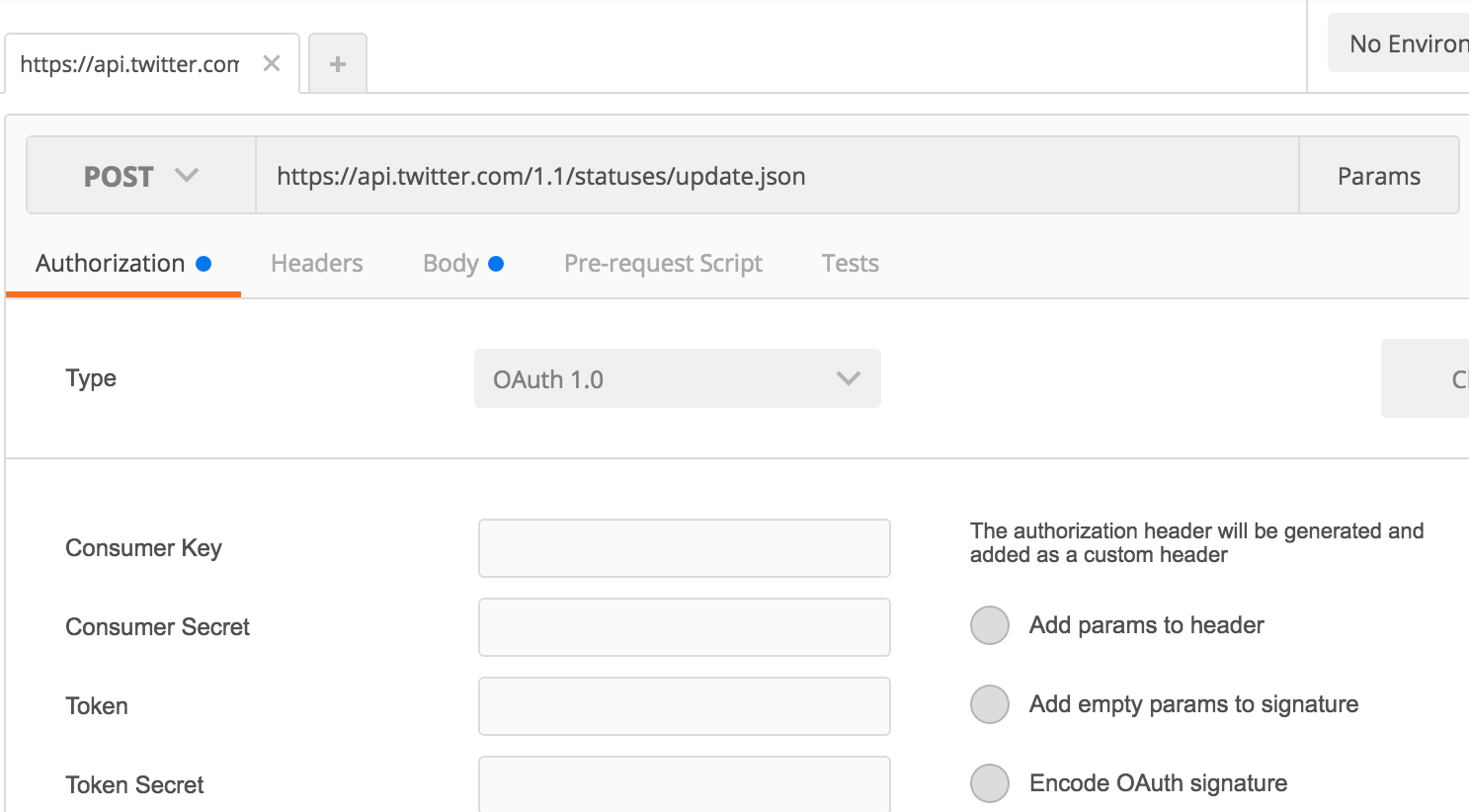Expand the OAuth 1.0 type dropdown
This screenshot has height=812, width=1469.
tap(678, 378)
